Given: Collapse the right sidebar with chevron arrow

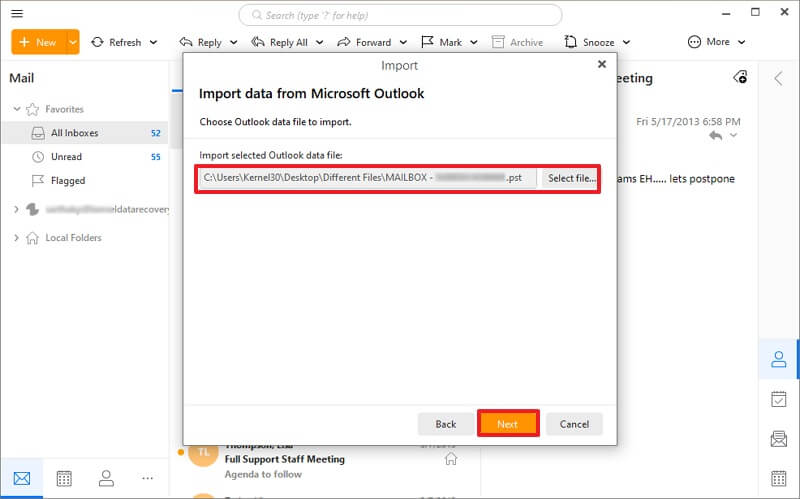Looking at the screenshot, I should tap(779, 79).
